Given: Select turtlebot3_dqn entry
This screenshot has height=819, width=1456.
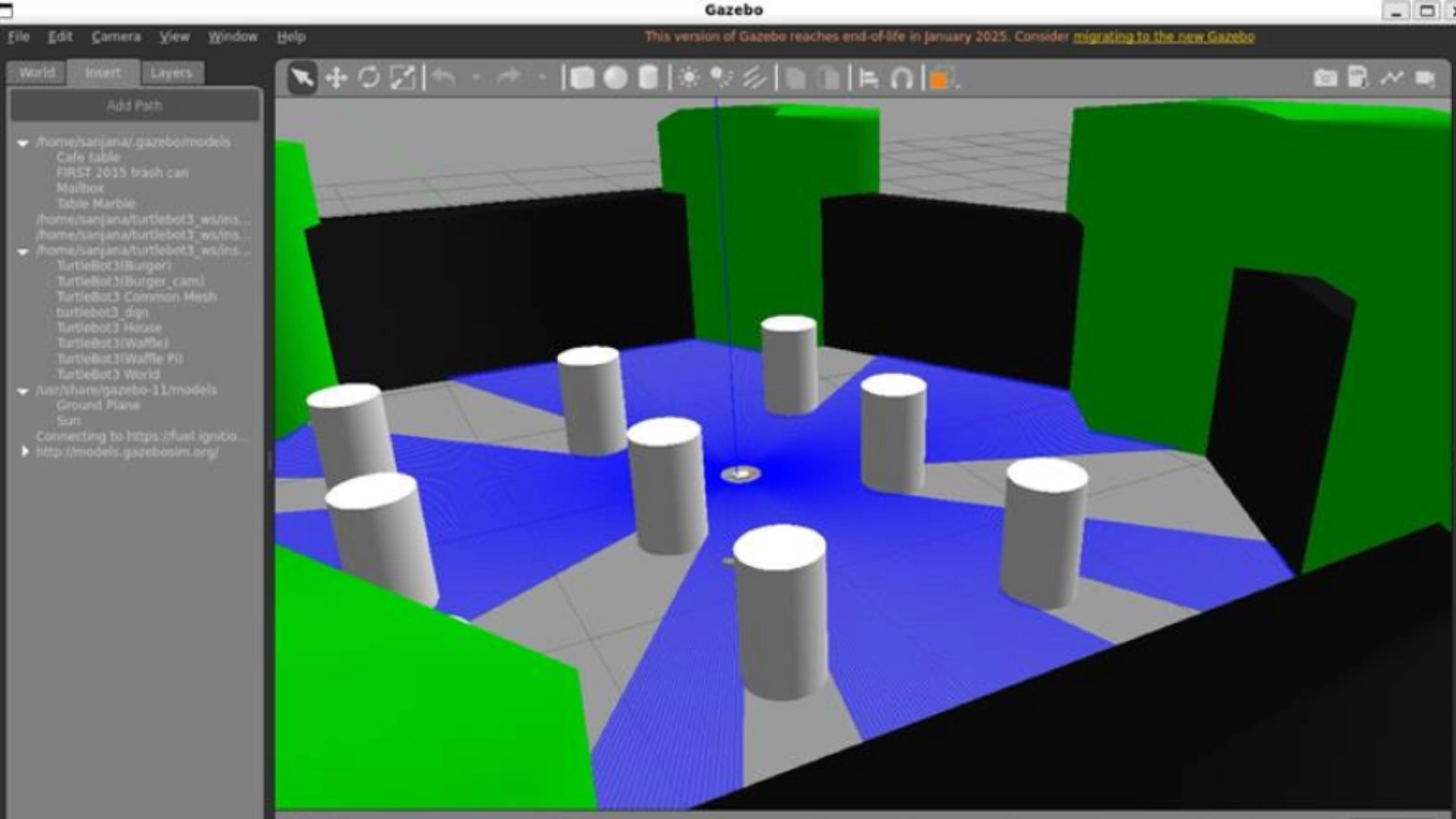Looking at the screenshot, I should point(102,312).
